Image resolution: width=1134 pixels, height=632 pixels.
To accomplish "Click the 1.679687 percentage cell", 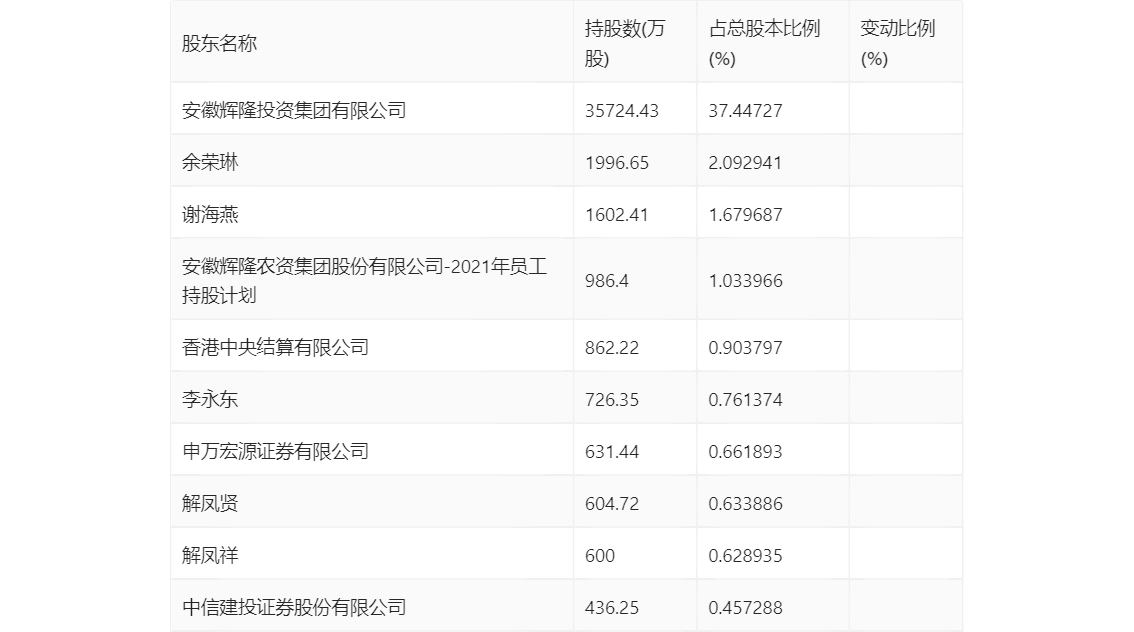I will pos(745,215).
